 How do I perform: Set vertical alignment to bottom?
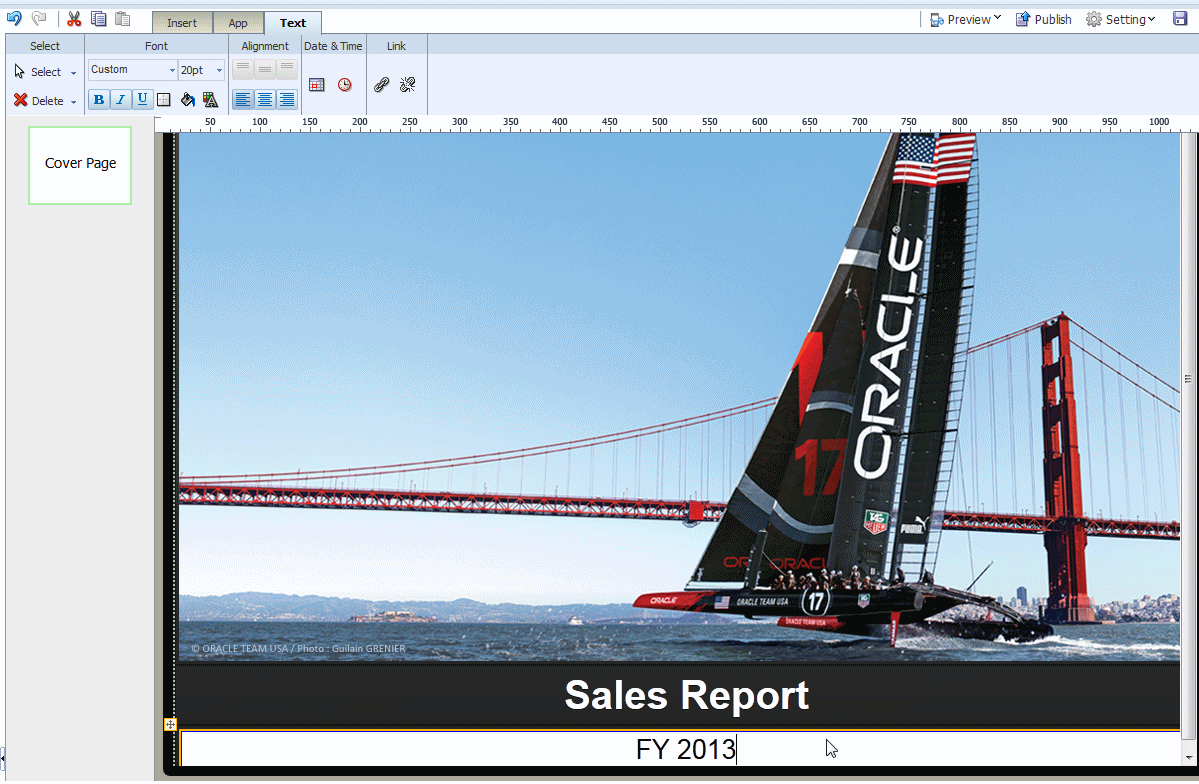(287, 69)
